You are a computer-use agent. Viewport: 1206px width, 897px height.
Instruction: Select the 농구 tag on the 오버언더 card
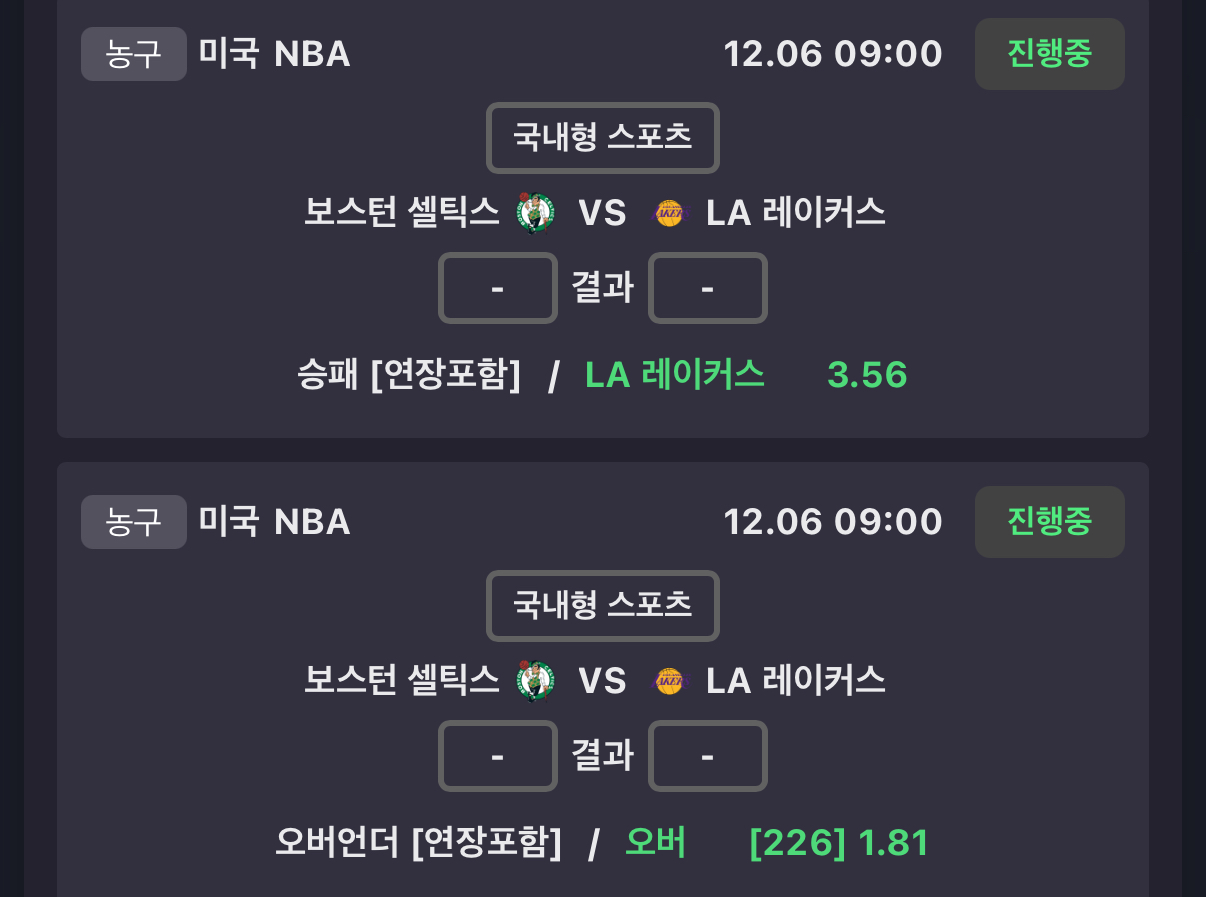click(x=133, y=522)
